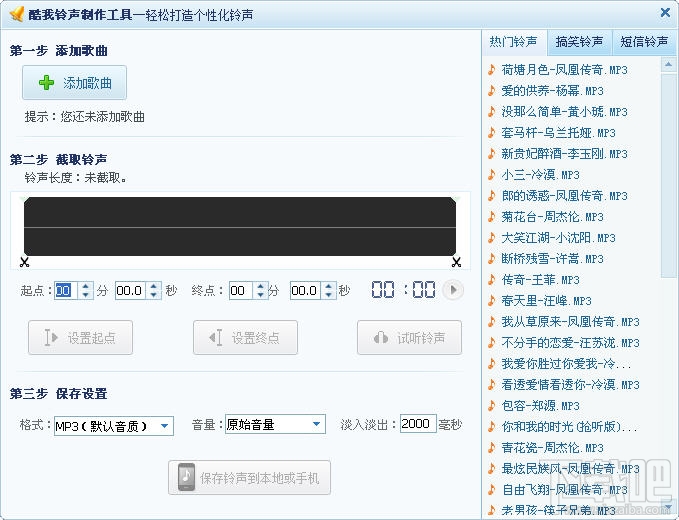Screen dimensions: 679x520
Task: Click the note icon beside 传奇-王菲
Action: click(x=491, y=280)
